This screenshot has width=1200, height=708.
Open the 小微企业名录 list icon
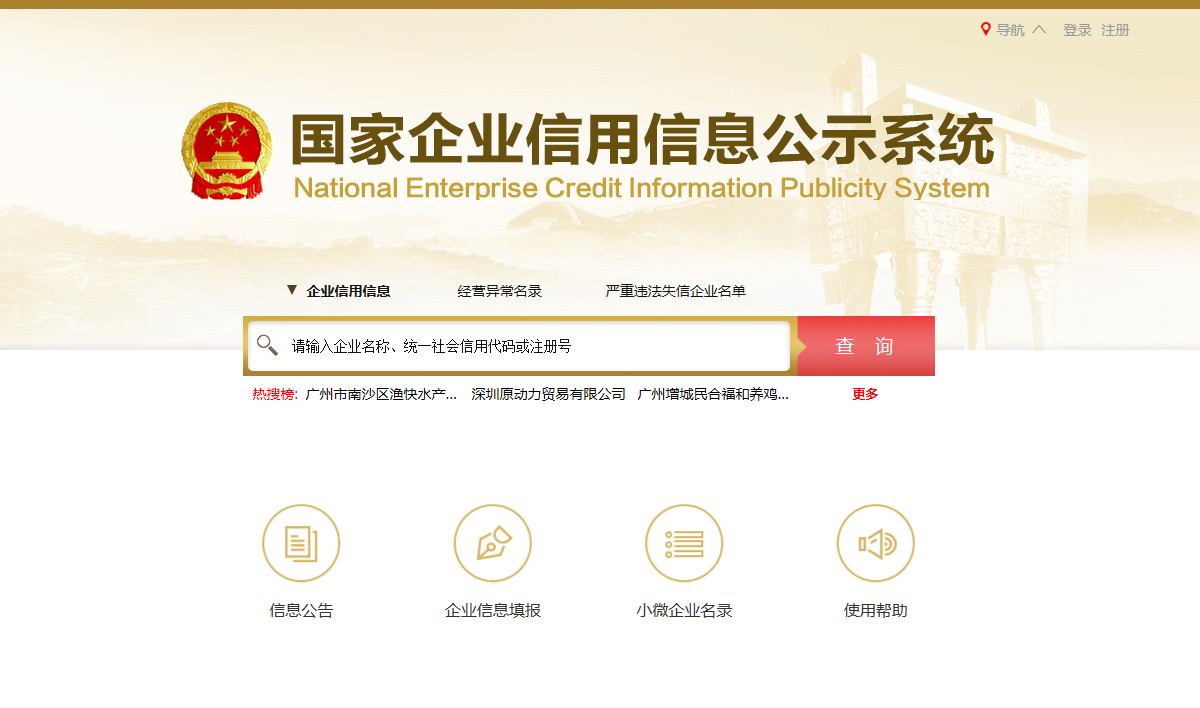pos(684,543)
